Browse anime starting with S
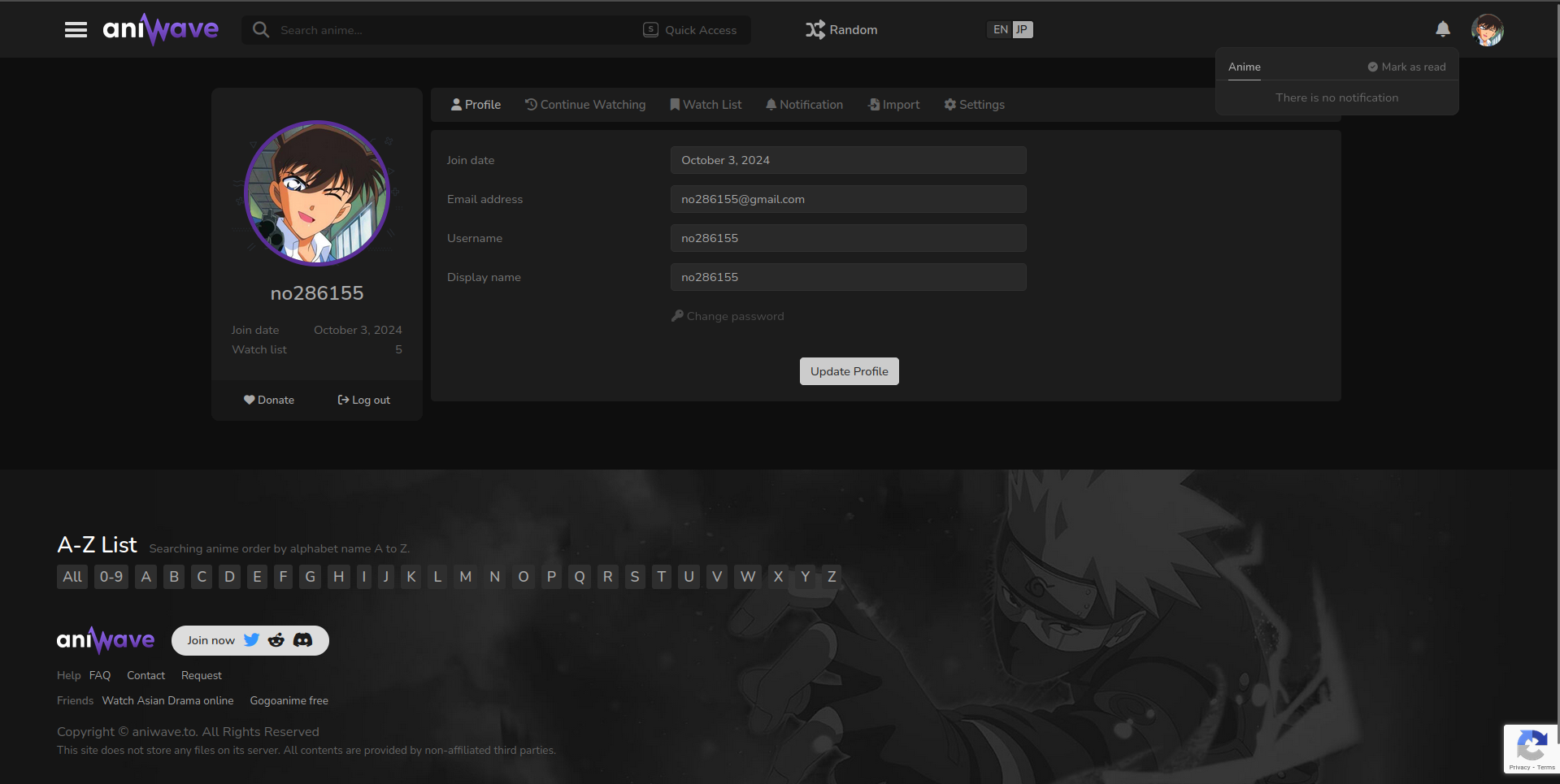Viewport: 1560px width, 784px height. (x=635, y=577)
